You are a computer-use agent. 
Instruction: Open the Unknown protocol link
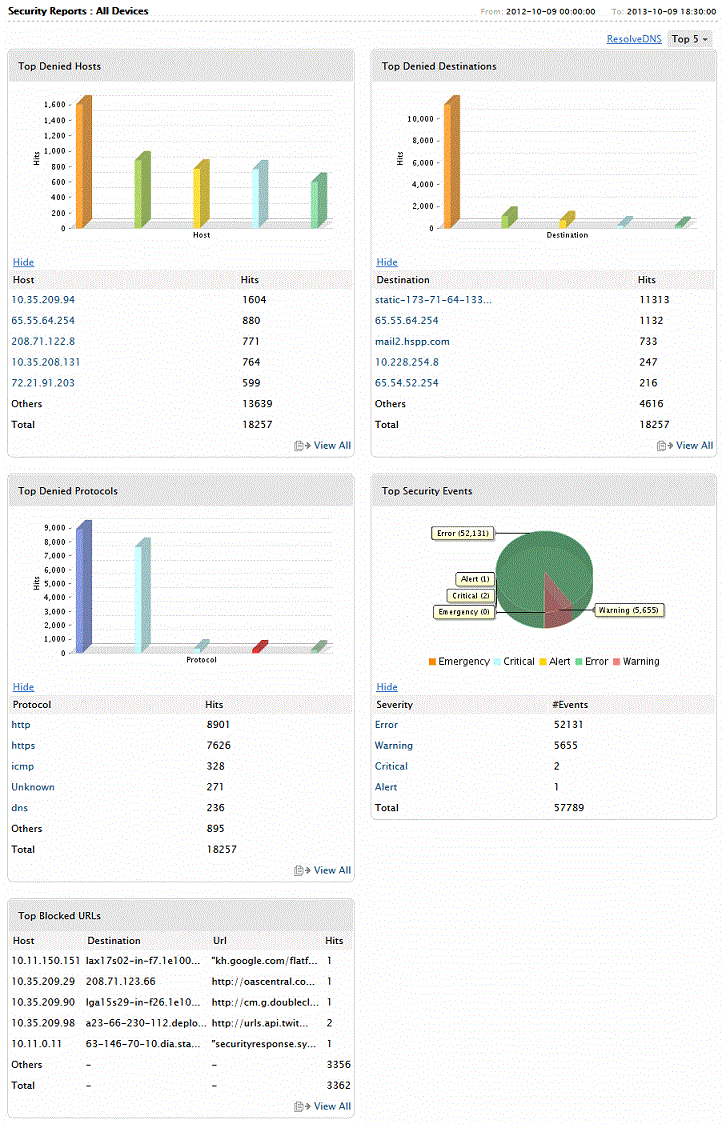coord(33,787)
